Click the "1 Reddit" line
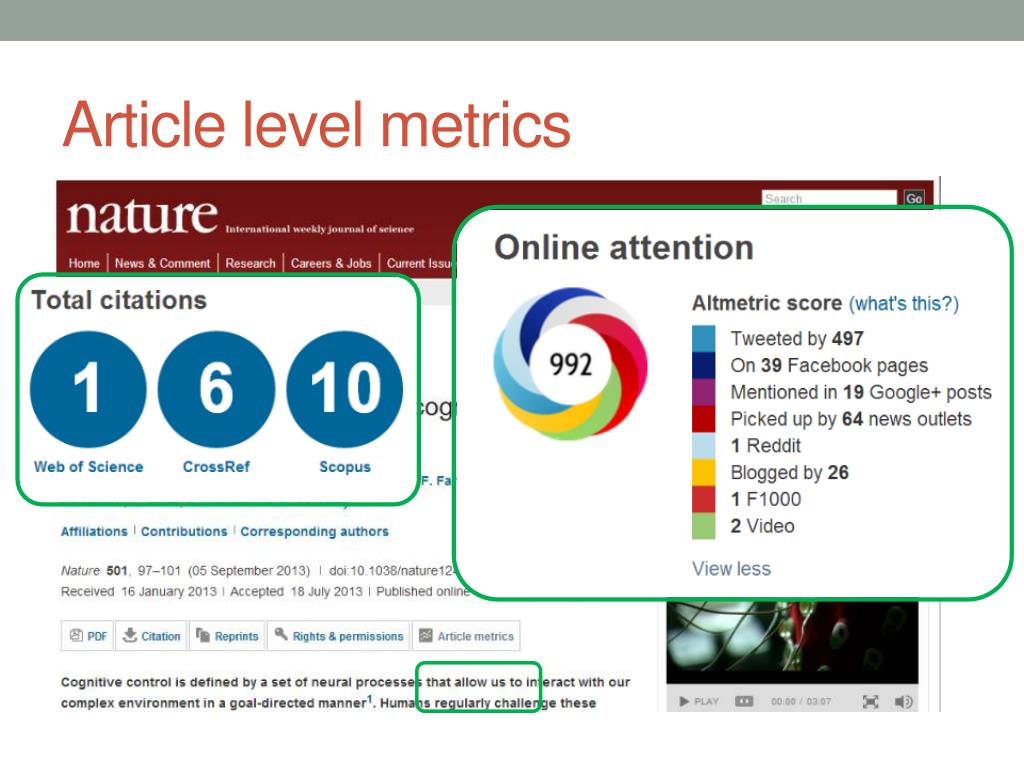The height and width of the screenshot is (768, 1024). (x=765, y=445)
